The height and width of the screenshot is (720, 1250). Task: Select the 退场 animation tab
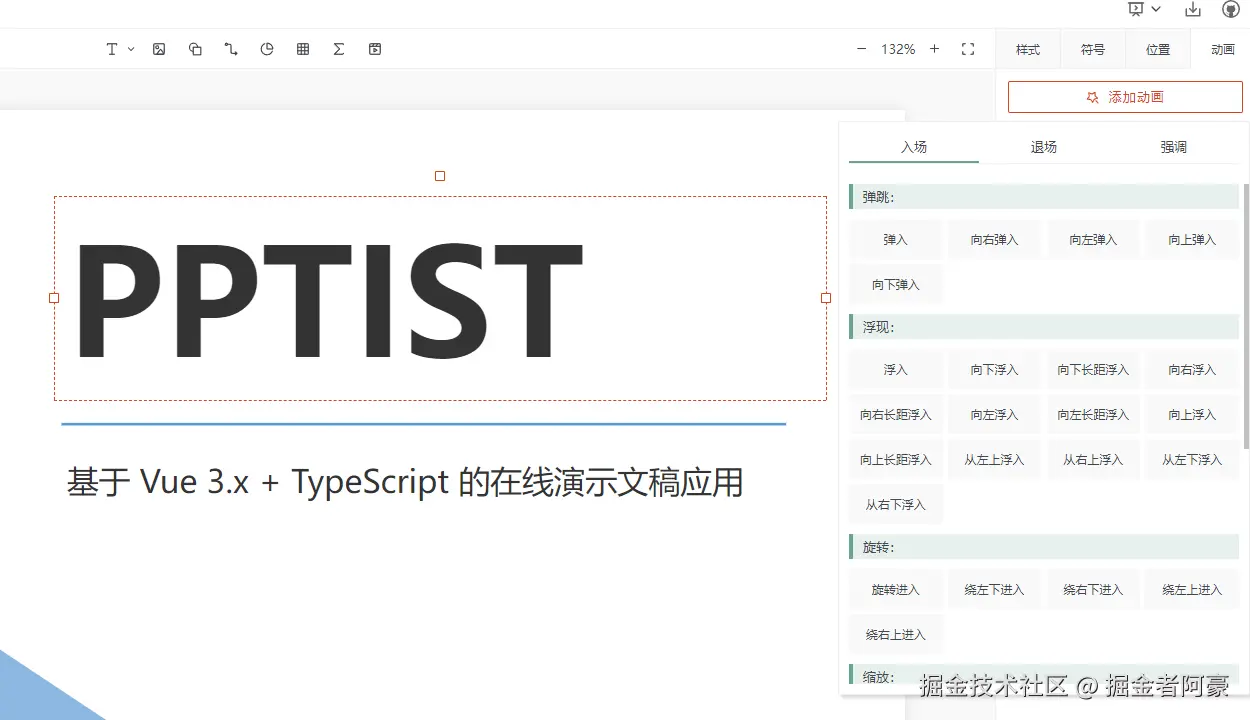(x=1044, y=147)
